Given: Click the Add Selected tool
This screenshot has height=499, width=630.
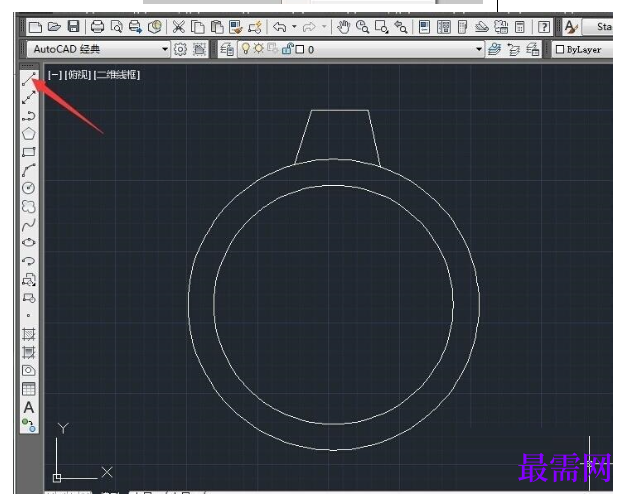Looking at the screenshot, I should [29, 425].
